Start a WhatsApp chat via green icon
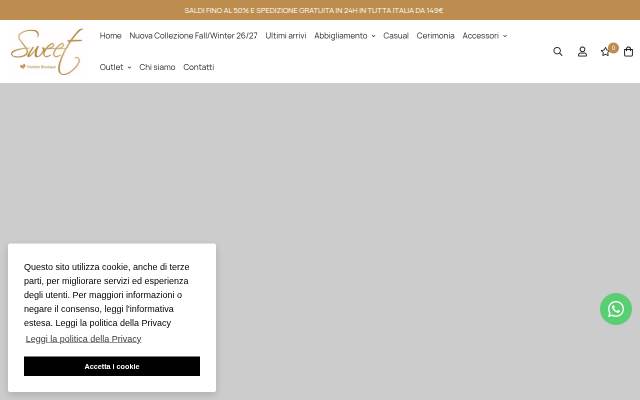Viewport: 640px width, 400px height. tap(616, 309)
